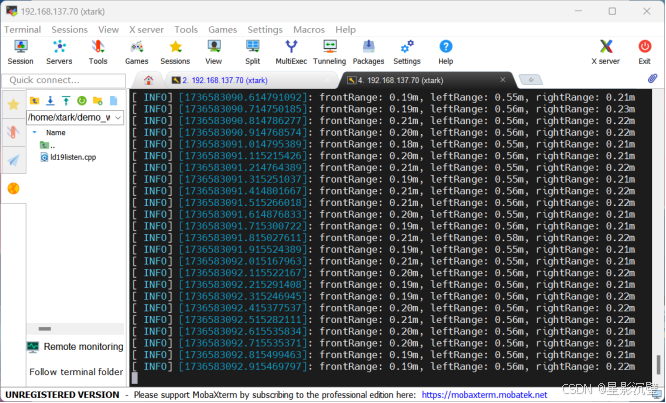Viewport: 666px width, 403px height.
Task: Download selected files in SFTP toolbar
Action: click(50, 101)
